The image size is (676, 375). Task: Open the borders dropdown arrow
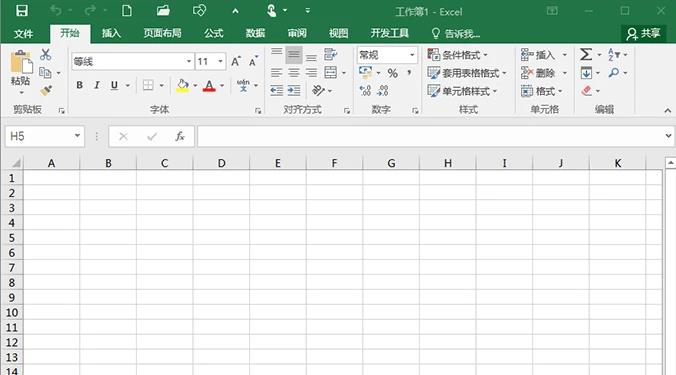[161, 85]
